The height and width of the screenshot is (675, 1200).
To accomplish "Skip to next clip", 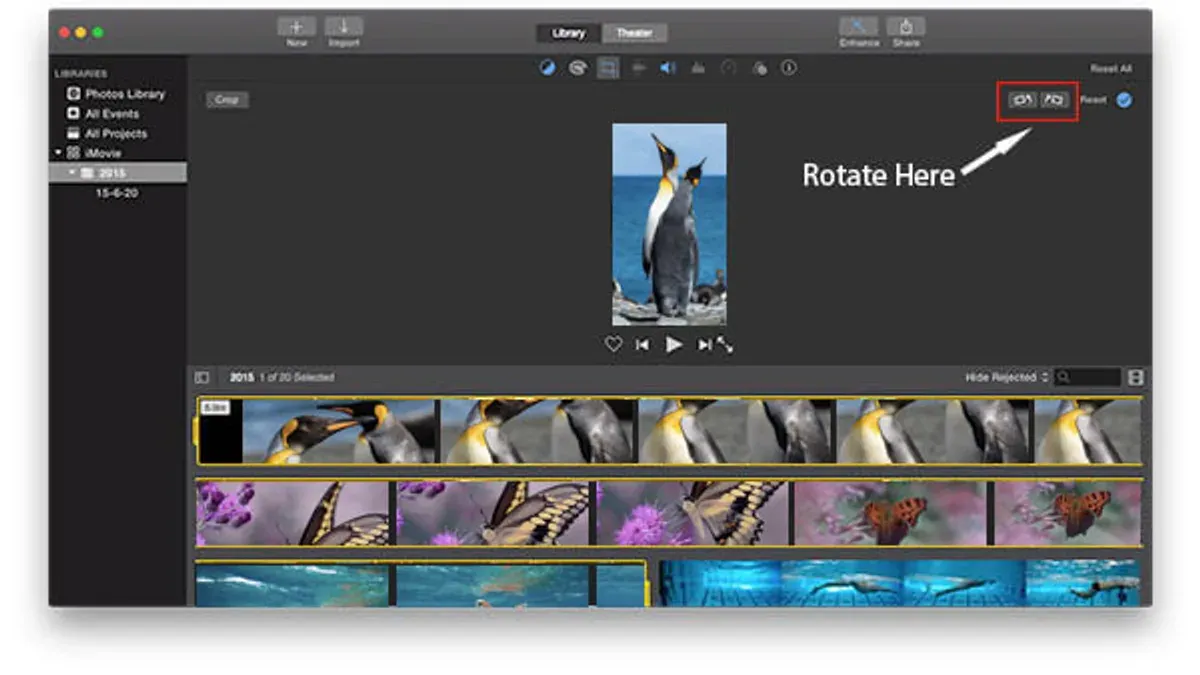I will coord(704,344).
